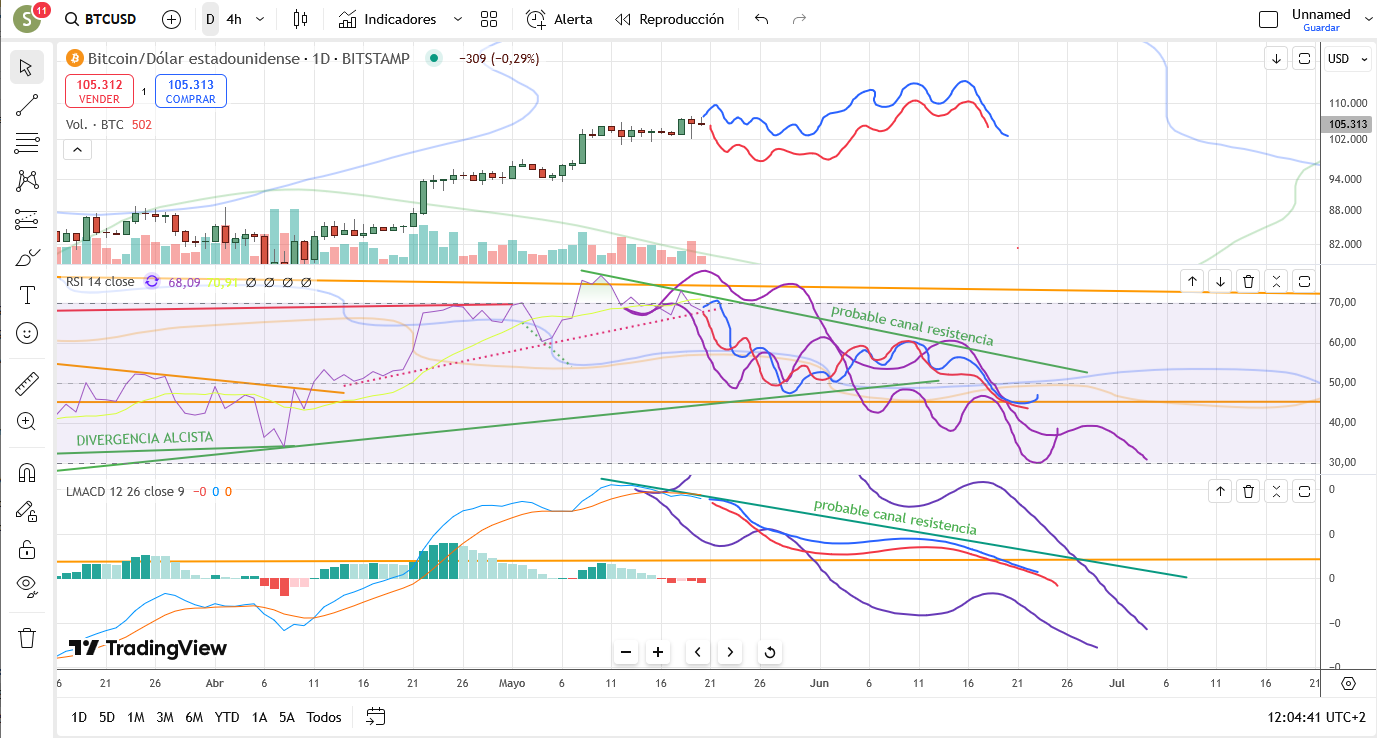This screenshot has width=1377, height=738.
Task: Open the go to date calendar
Action: click(376, 717)
